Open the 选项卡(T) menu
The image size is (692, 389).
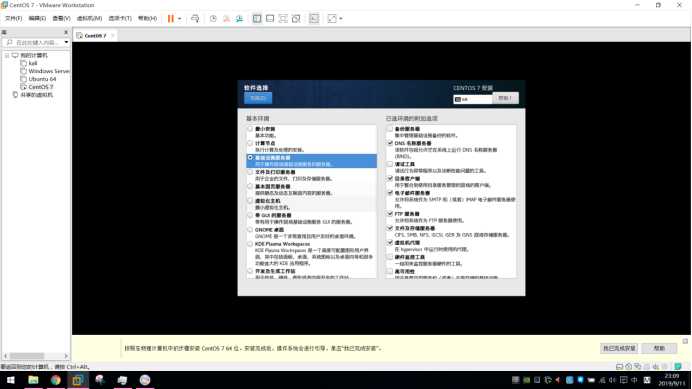(x=120, y=19)
